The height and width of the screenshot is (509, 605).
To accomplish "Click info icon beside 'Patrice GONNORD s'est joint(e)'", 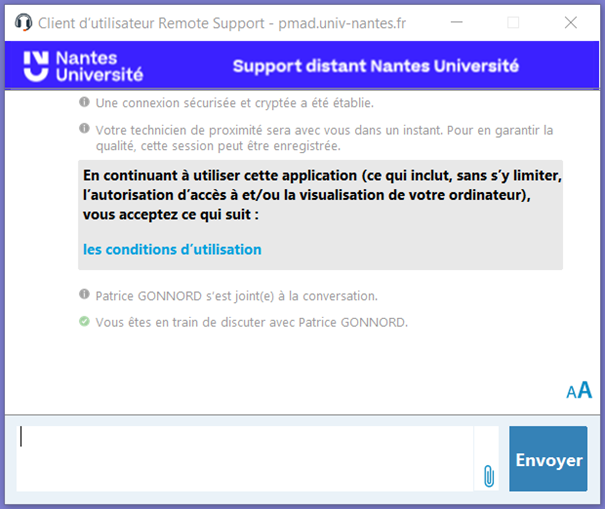I will click(x=85, y=296).
